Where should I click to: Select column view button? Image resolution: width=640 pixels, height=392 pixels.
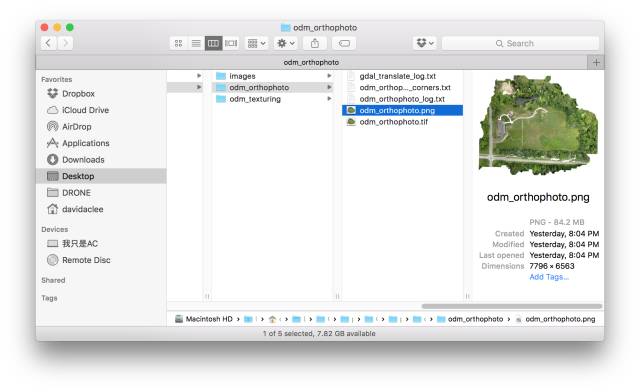click(213, 43)
